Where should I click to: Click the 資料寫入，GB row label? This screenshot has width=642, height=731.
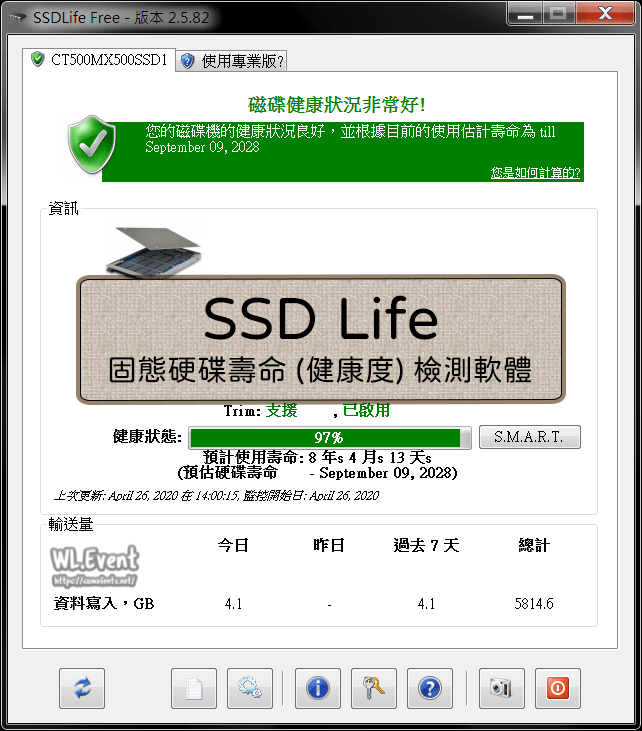[x=104, y=604]
